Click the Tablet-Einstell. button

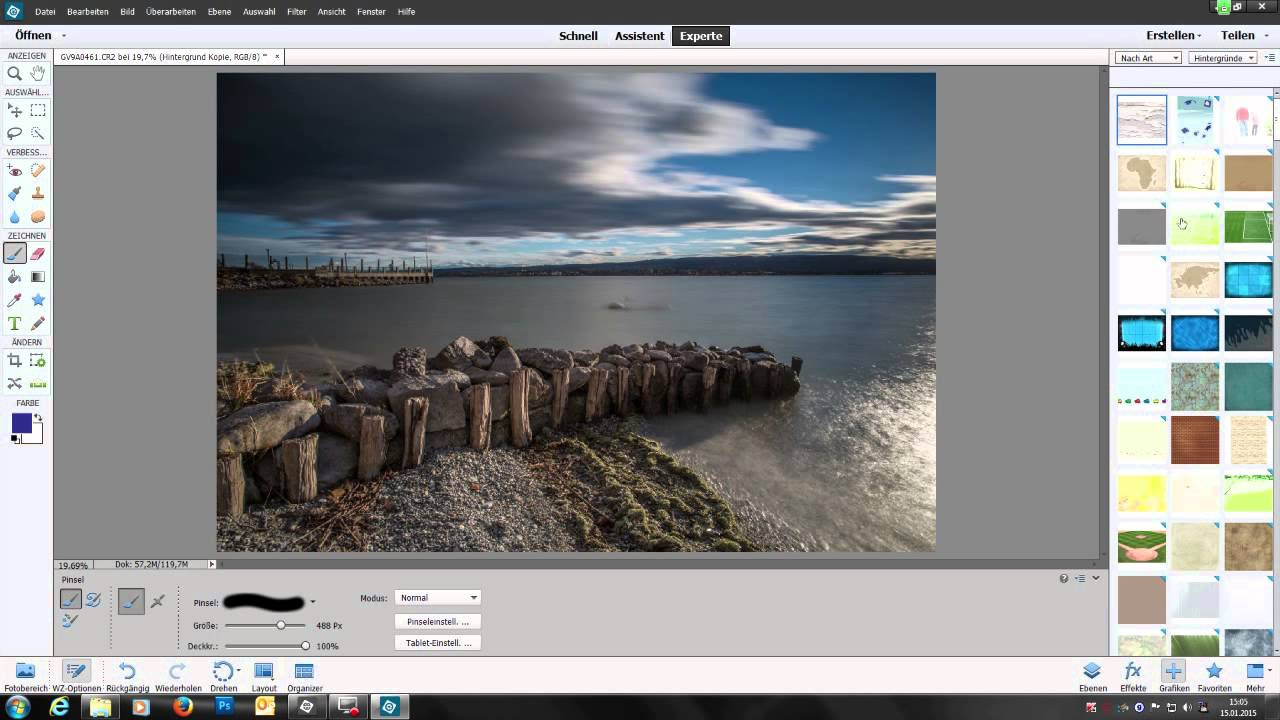438,643
